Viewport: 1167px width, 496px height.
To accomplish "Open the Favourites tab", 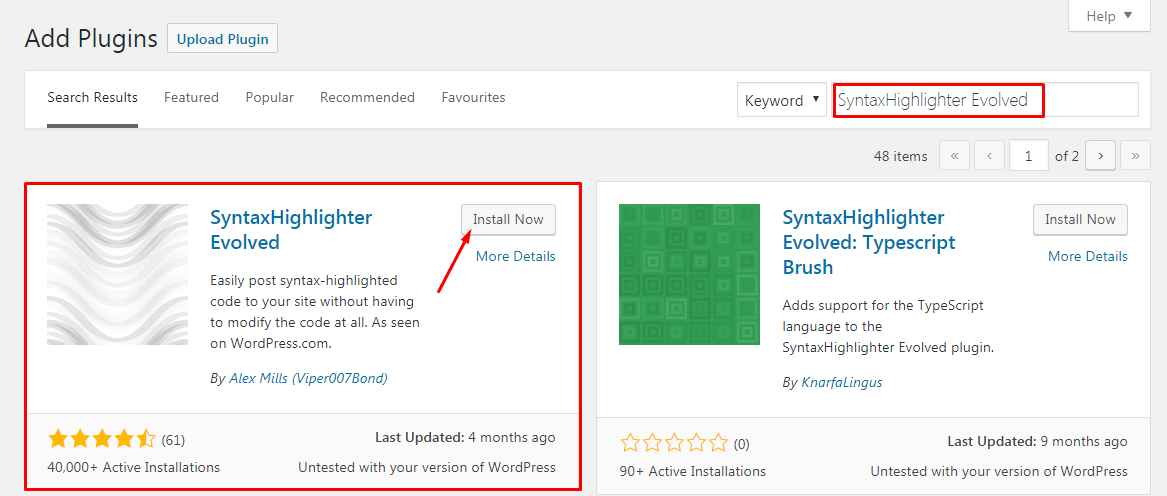I will point(473,98).
